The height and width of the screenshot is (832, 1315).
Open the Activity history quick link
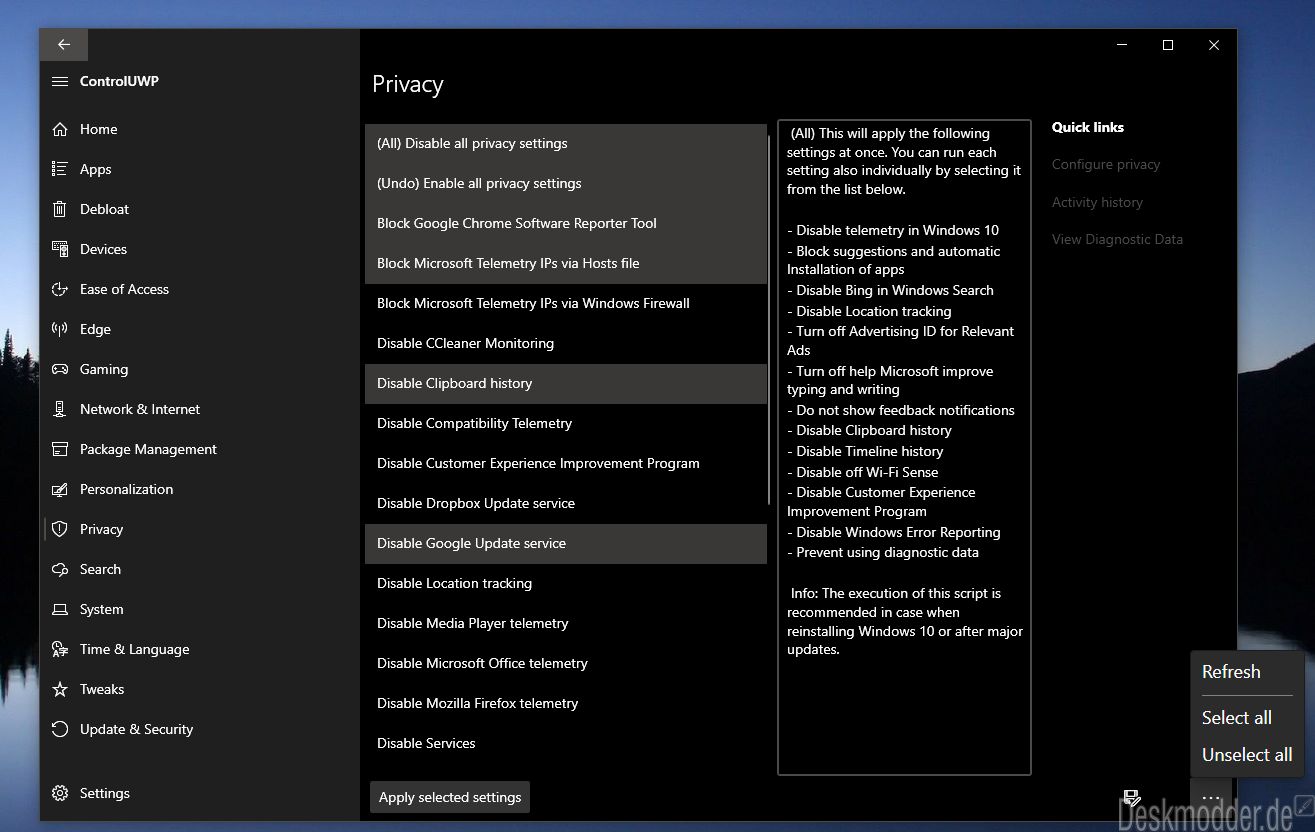[1097, 202]
